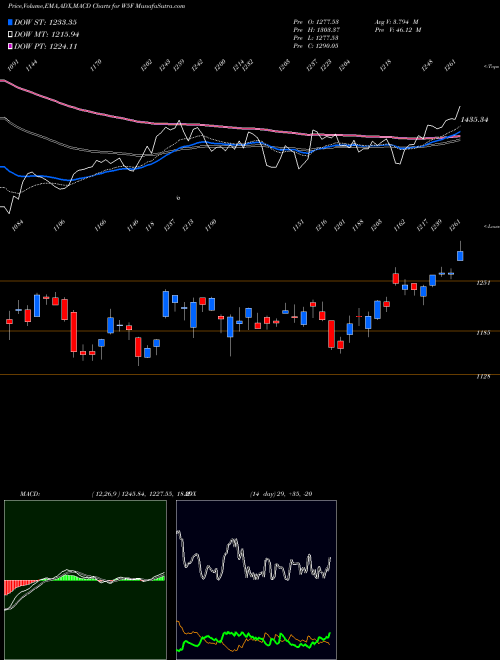This screenshot has height=660, width=500.
Task: Click the '<Lows' marker label
Action: (491, 226)
